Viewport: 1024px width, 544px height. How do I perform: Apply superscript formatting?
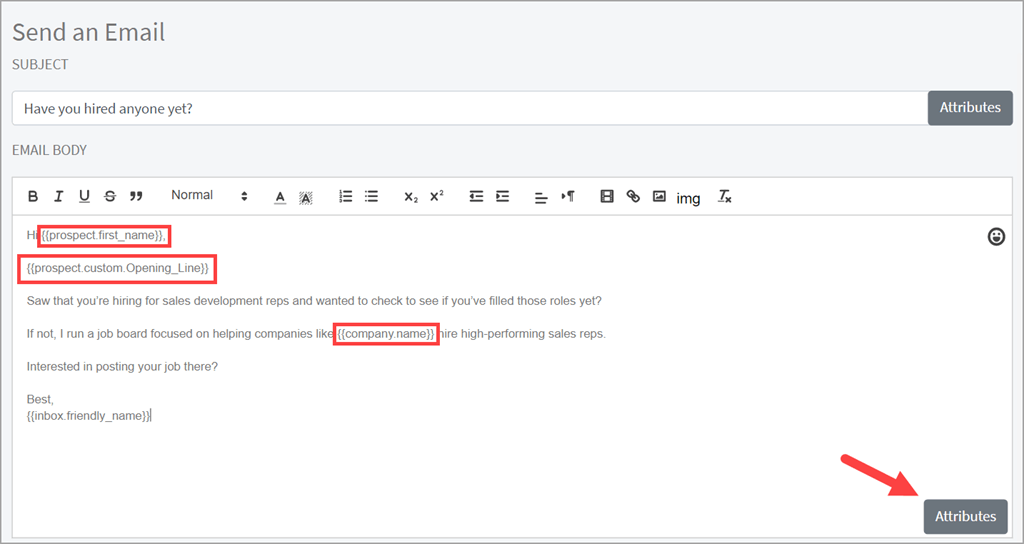click(437, 197)
